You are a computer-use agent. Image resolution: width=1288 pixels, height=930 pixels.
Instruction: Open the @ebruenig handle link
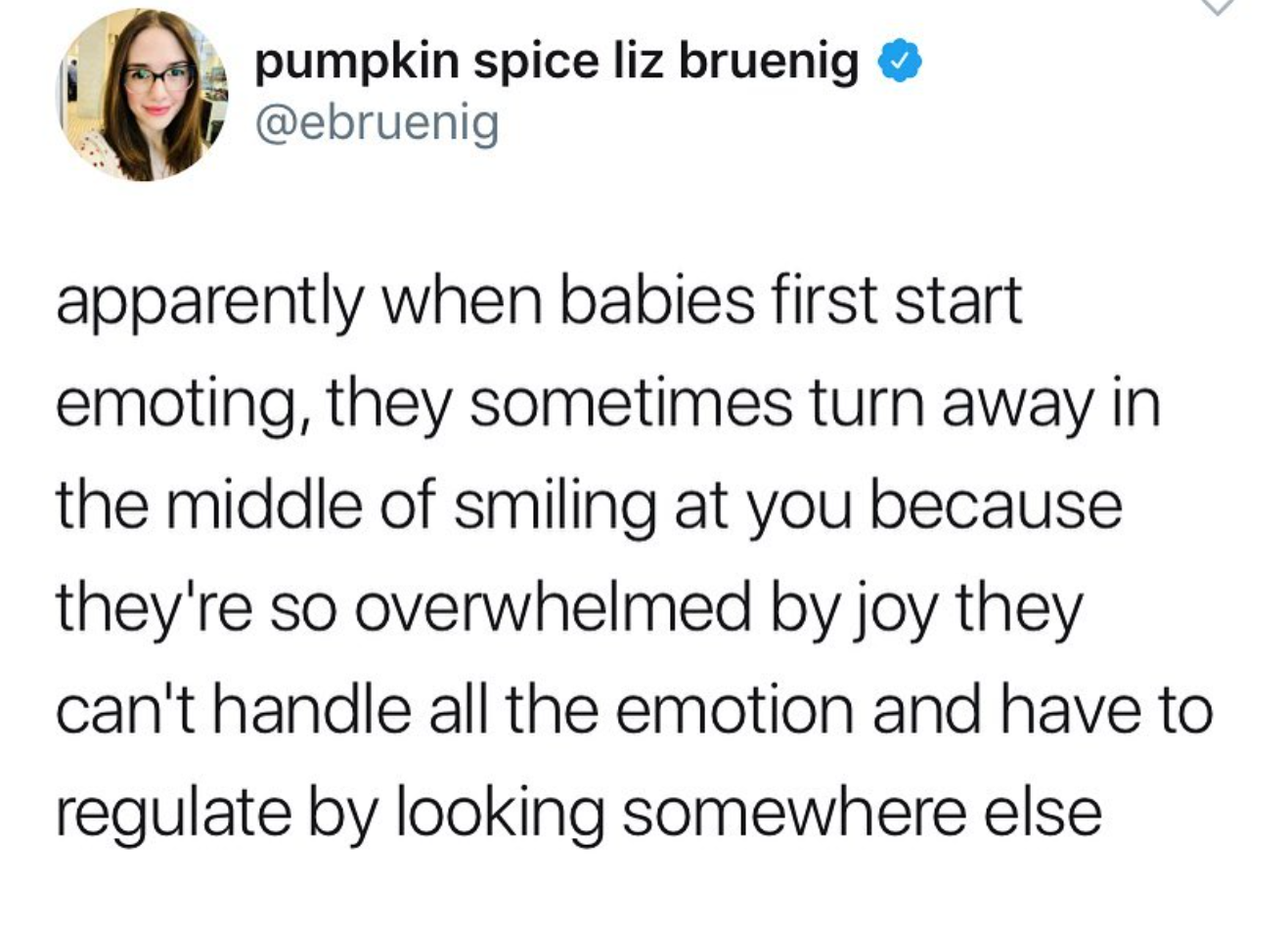tap(377, 123)
